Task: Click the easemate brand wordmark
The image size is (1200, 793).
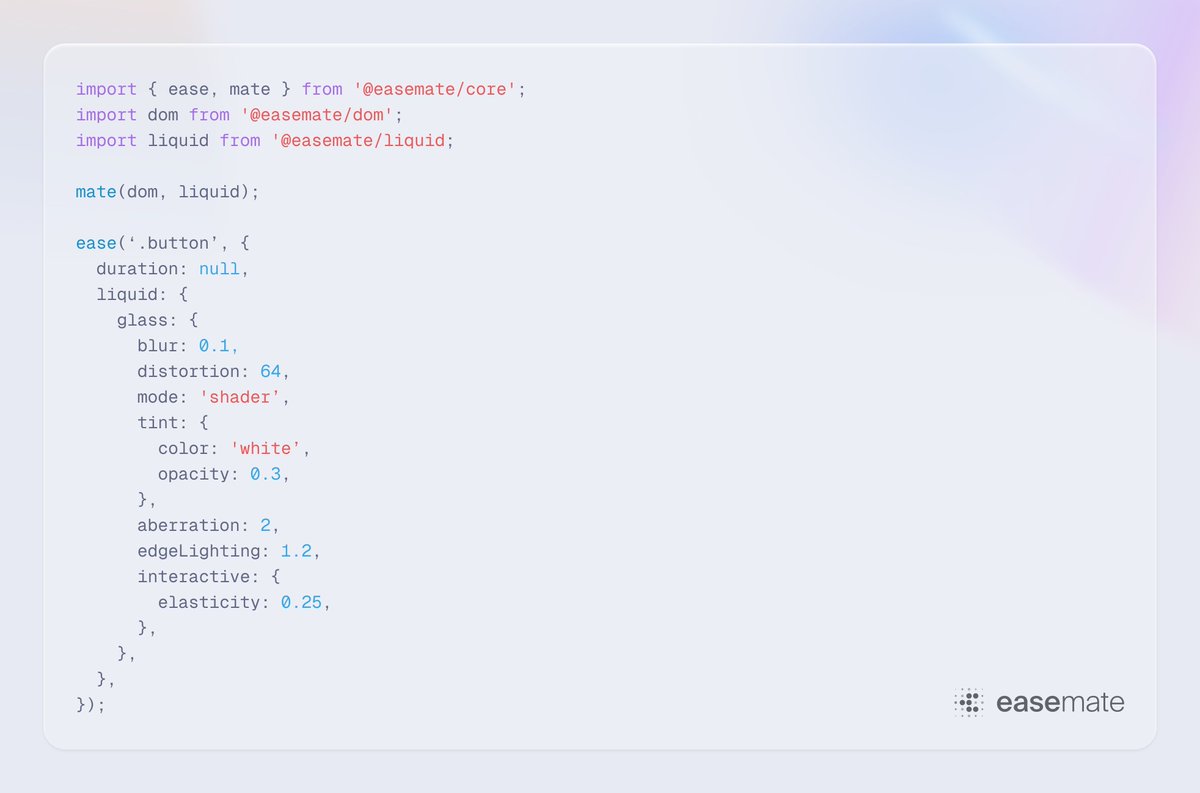Action: tap(1060, 703)
